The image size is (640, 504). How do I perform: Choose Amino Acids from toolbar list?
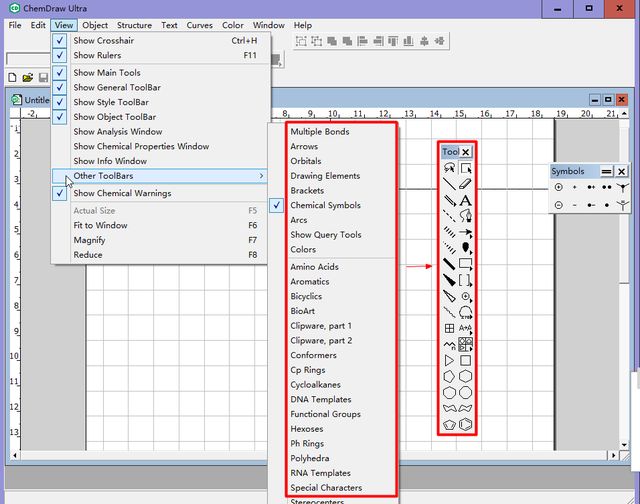pos(314,267)
